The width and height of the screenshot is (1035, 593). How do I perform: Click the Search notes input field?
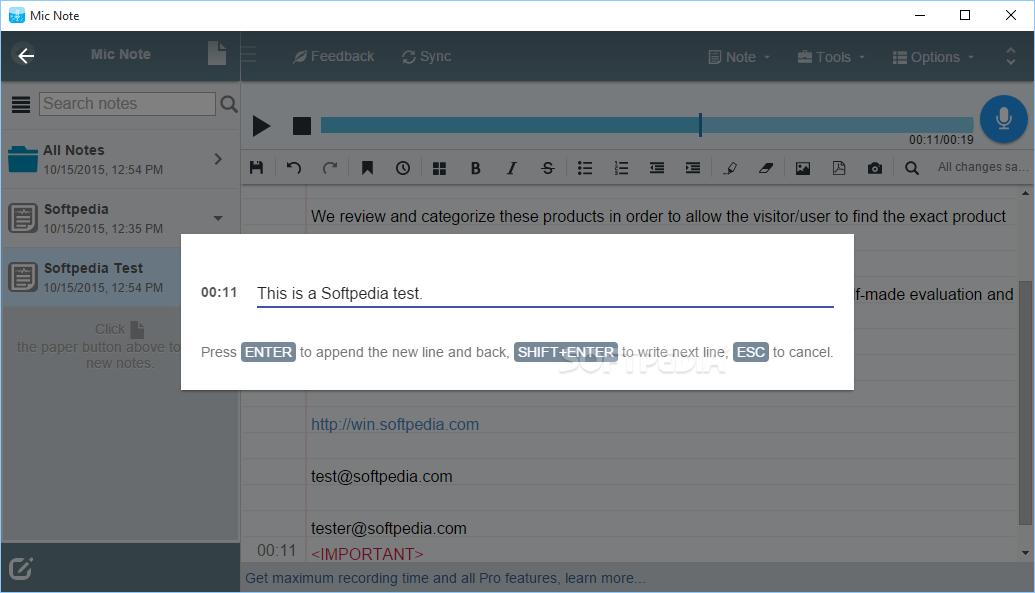(x=127, y=104)
